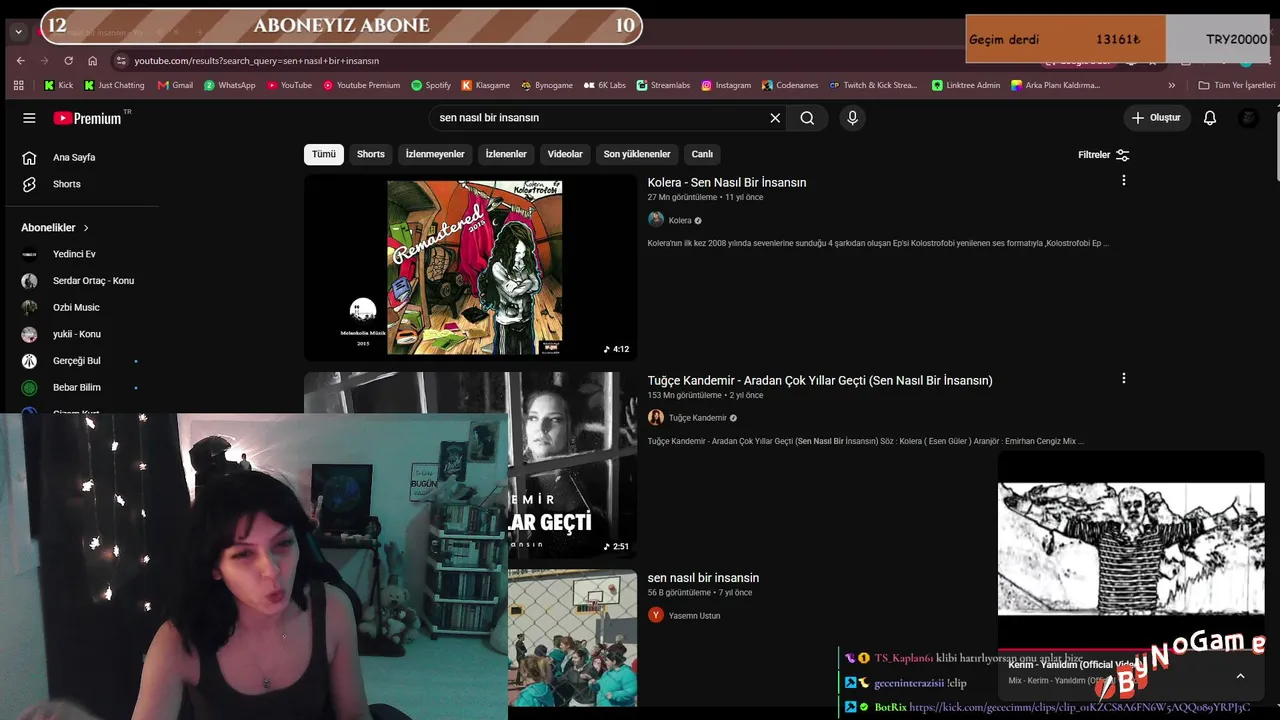Visit the Yasemn Ustun channel

(x=695, y=616)
